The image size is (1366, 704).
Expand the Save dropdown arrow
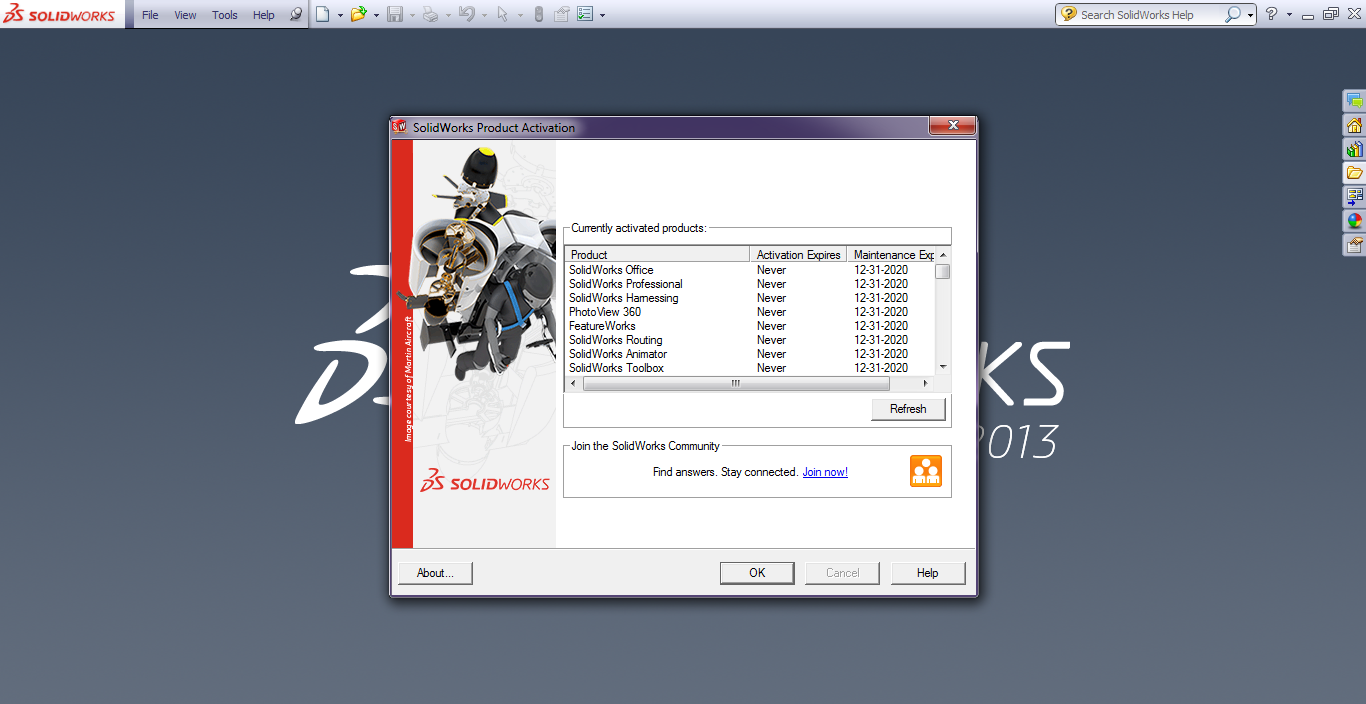412,15
